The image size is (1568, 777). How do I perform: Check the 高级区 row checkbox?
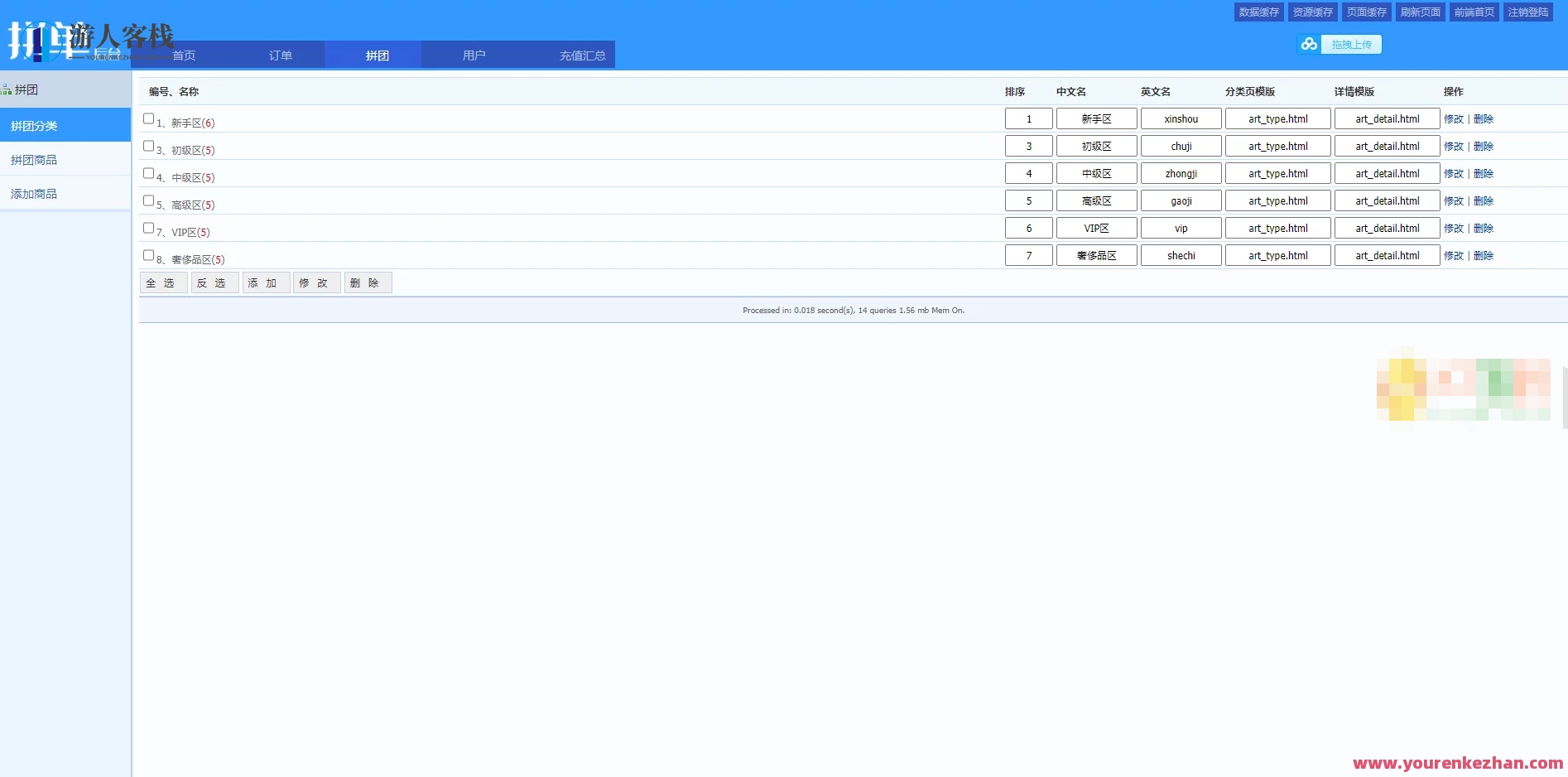coord(148,200)
